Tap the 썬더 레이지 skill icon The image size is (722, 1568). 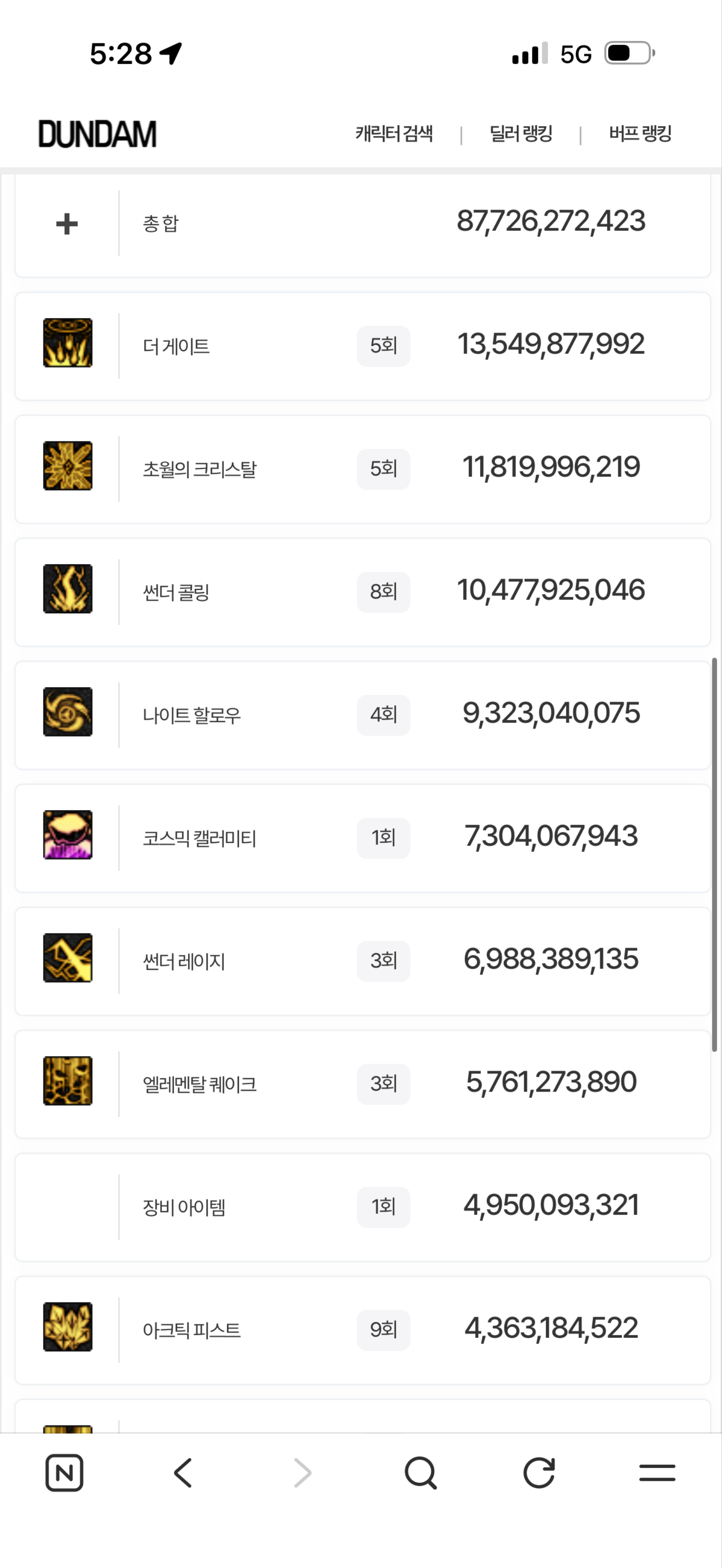(x=67, y=957)
